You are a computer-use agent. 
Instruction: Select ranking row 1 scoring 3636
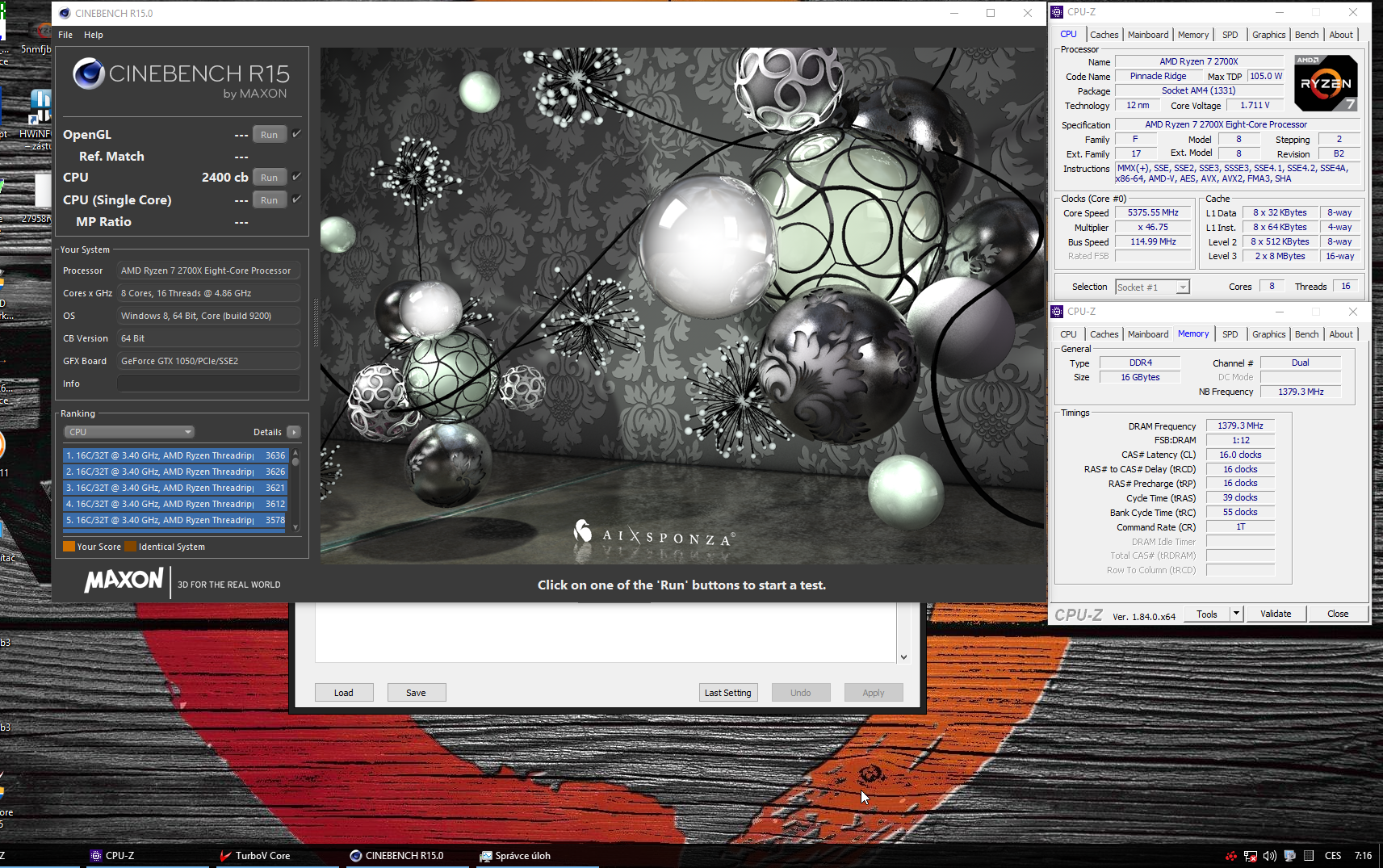[175, 455]
